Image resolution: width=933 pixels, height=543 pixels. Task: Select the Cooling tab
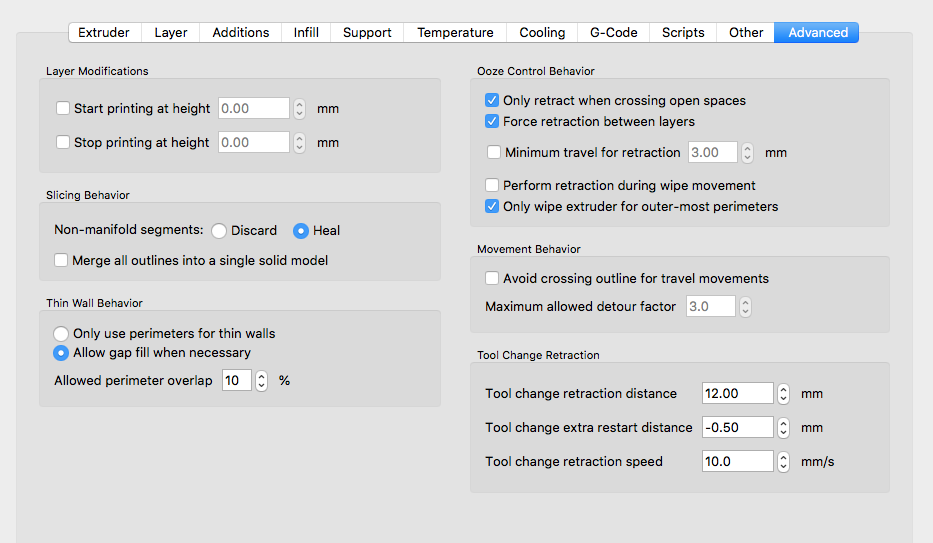[x=541, y=32]
